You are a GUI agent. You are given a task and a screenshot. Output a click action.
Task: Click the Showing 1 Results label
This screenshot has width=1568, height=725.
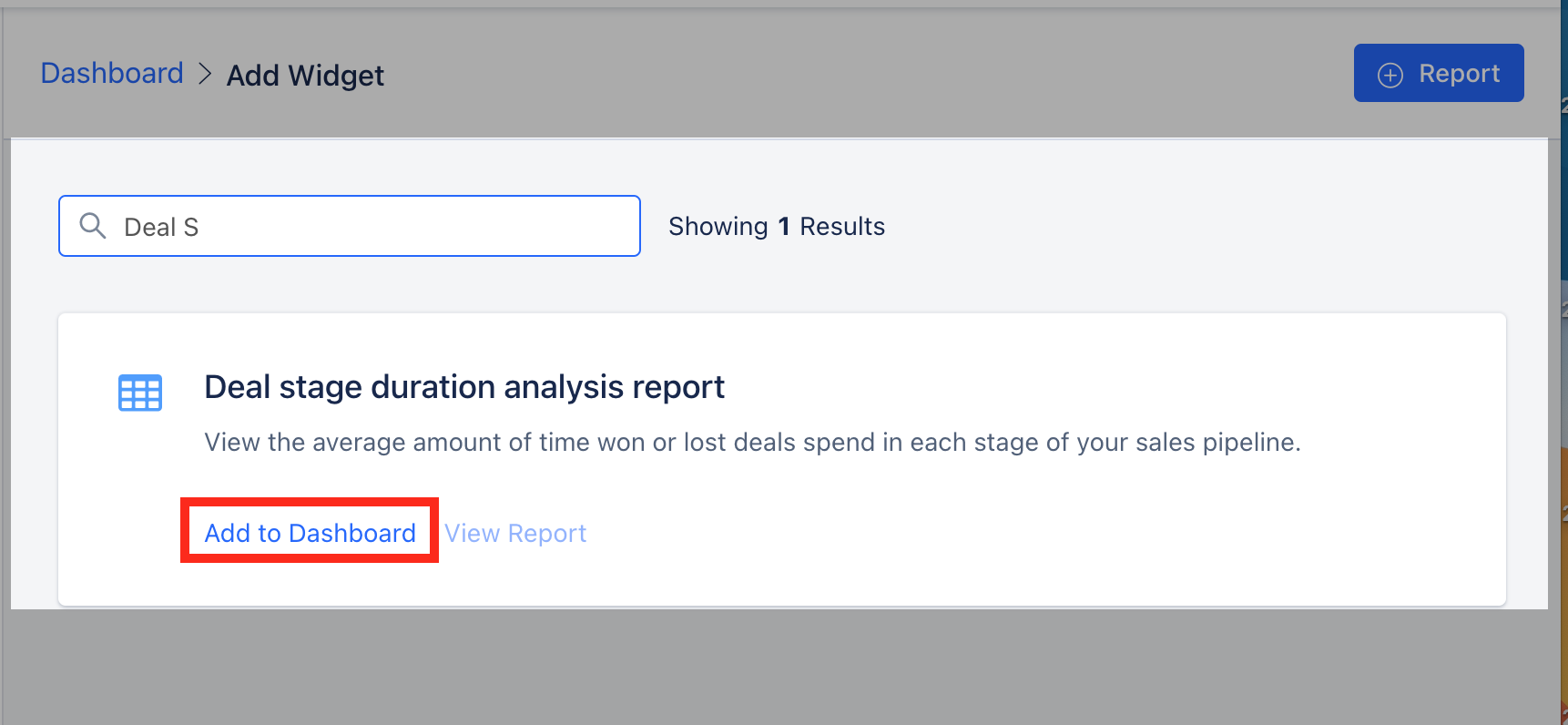777,226
